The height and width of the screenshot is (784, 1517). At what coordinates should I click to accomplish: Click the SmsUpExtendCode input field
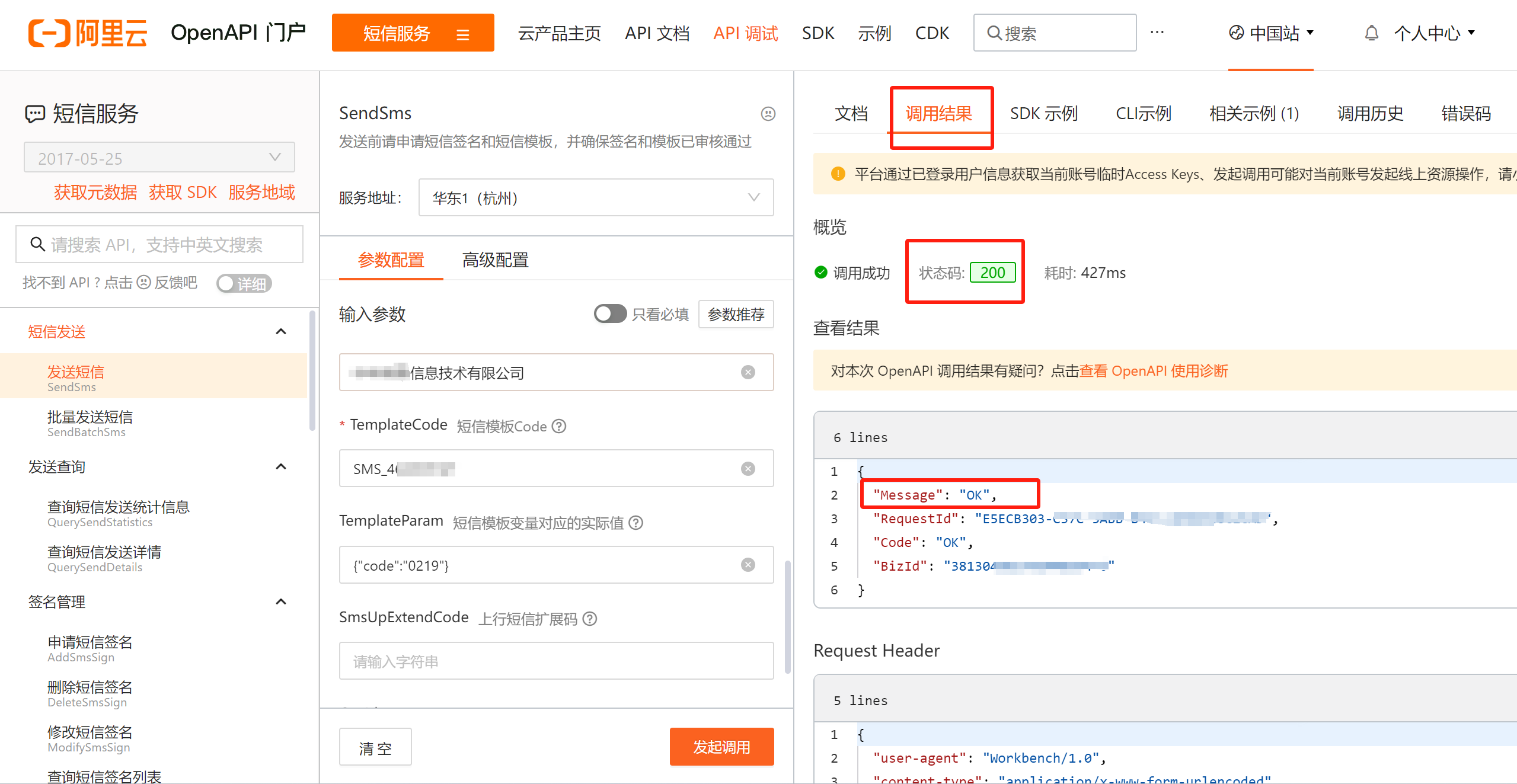click(x=556, y=661)
